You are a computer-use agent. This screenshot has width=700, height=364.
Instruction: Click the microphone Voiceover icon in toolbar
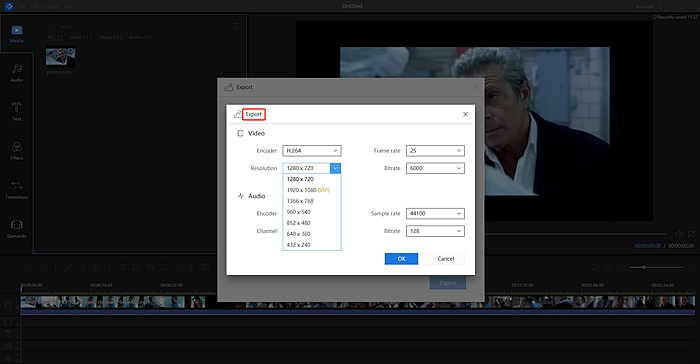point(192,267)
